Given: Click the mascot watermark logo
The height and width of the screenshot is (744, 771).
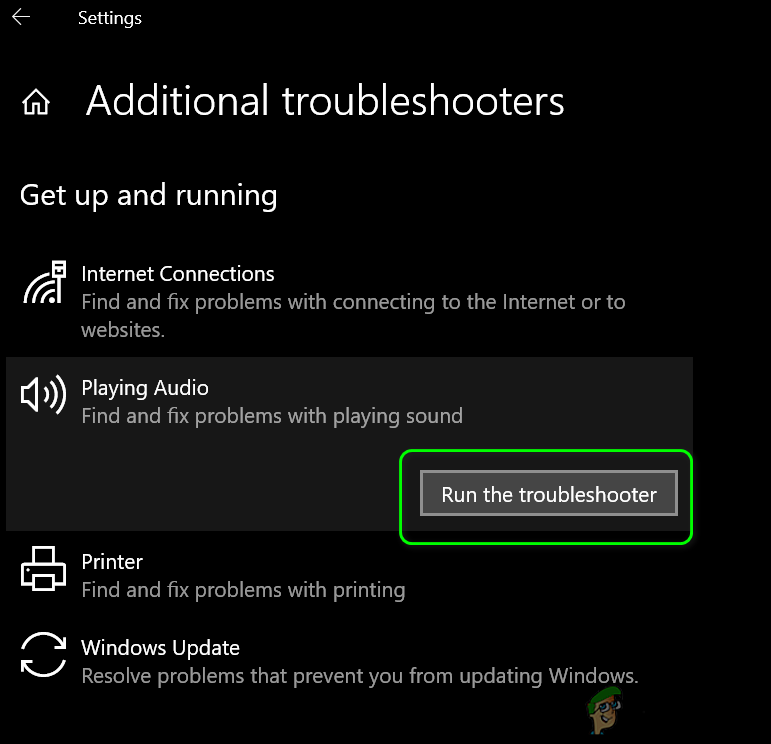Looking at the screenshot, I should 604,711.
